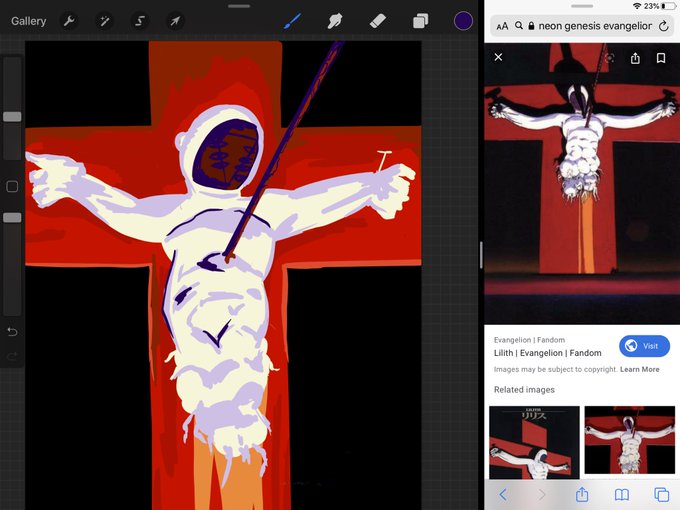This screenshot has width=680, height=510.
Task: Open Safari bookmarks book icon
Action: coord(621,494)
